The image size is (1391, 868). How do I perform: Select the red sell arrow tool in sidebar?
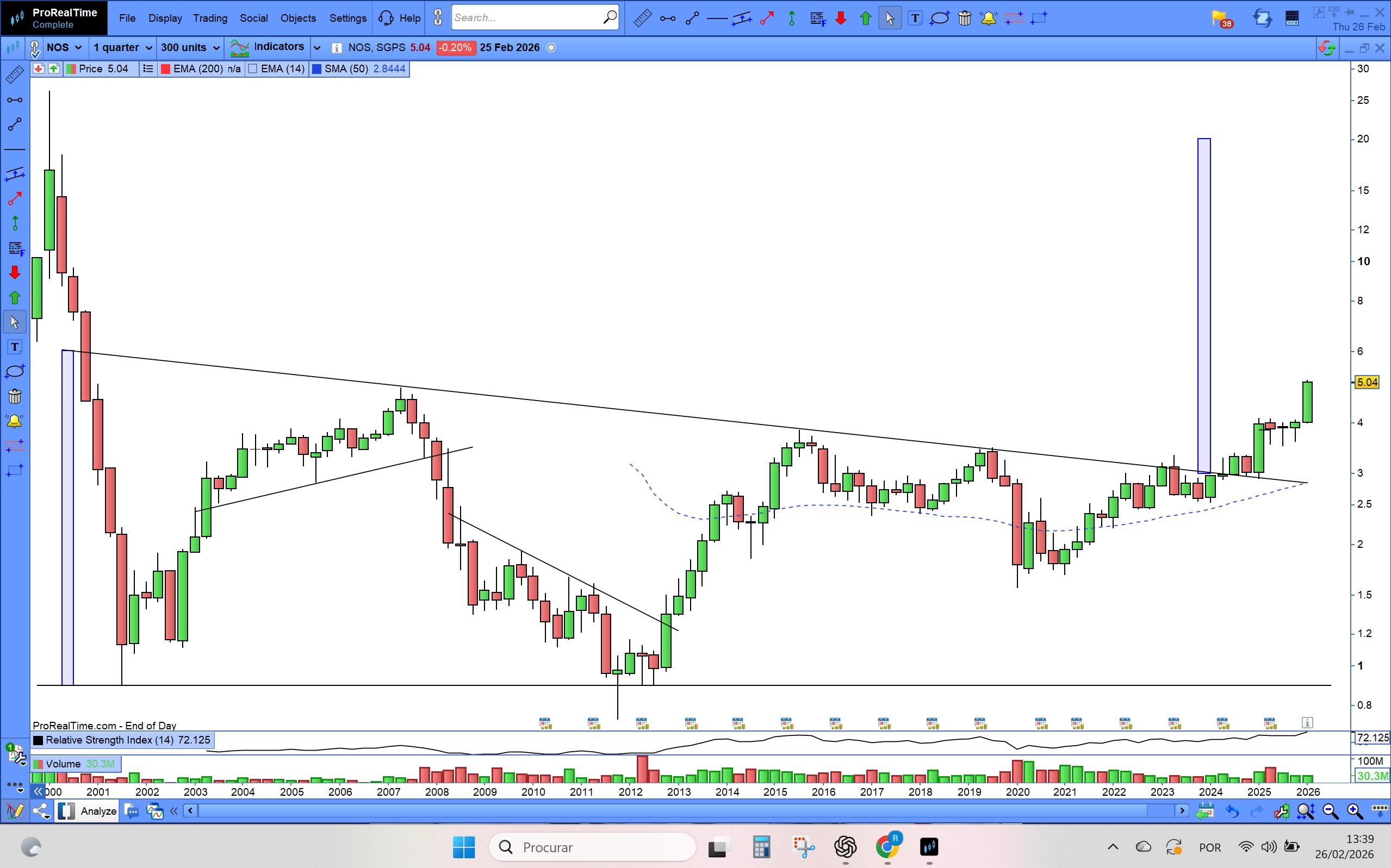tap(15, 273)
